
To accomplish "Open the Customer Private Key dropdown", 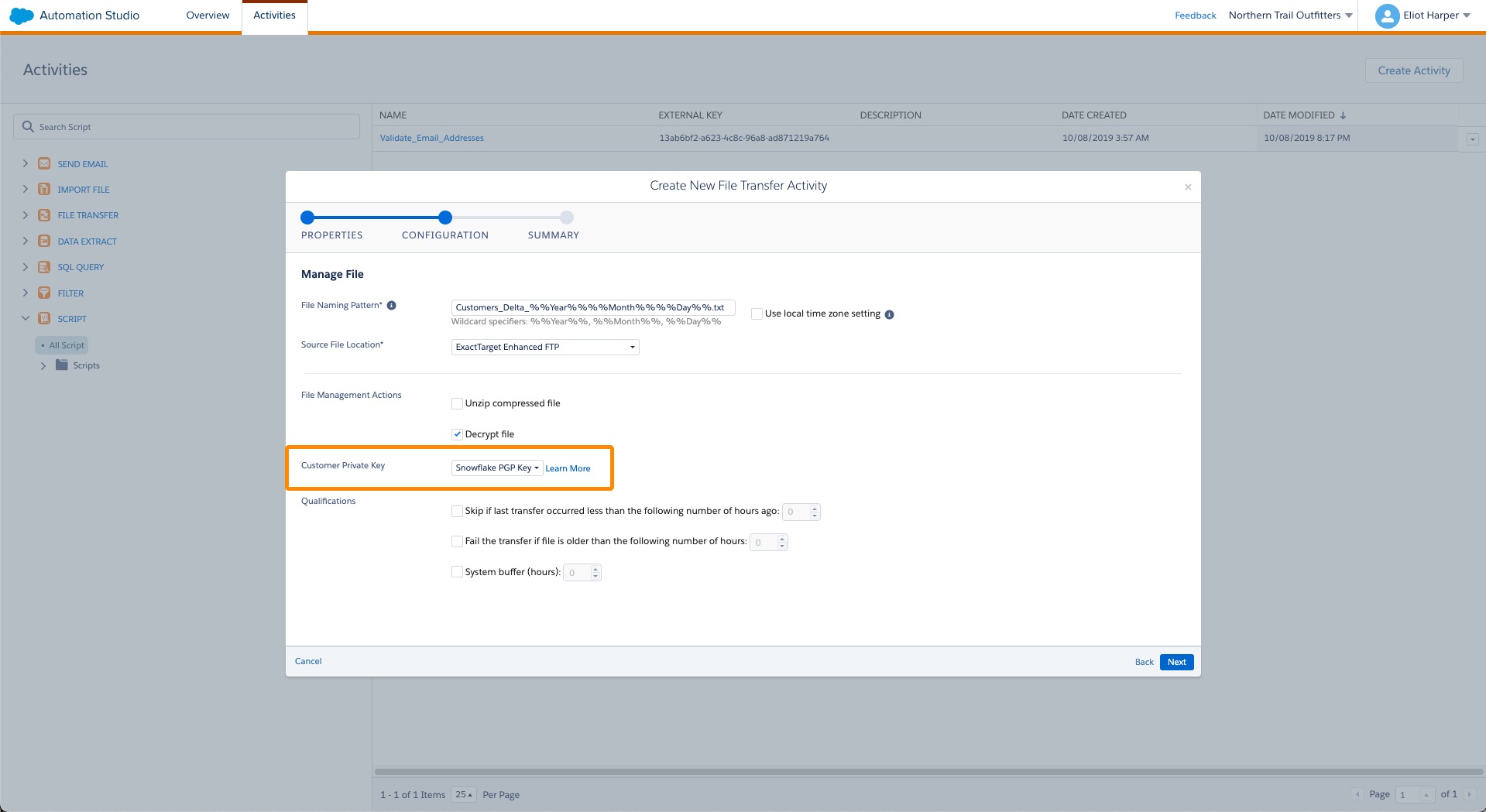I will click(x=497, y=468).
